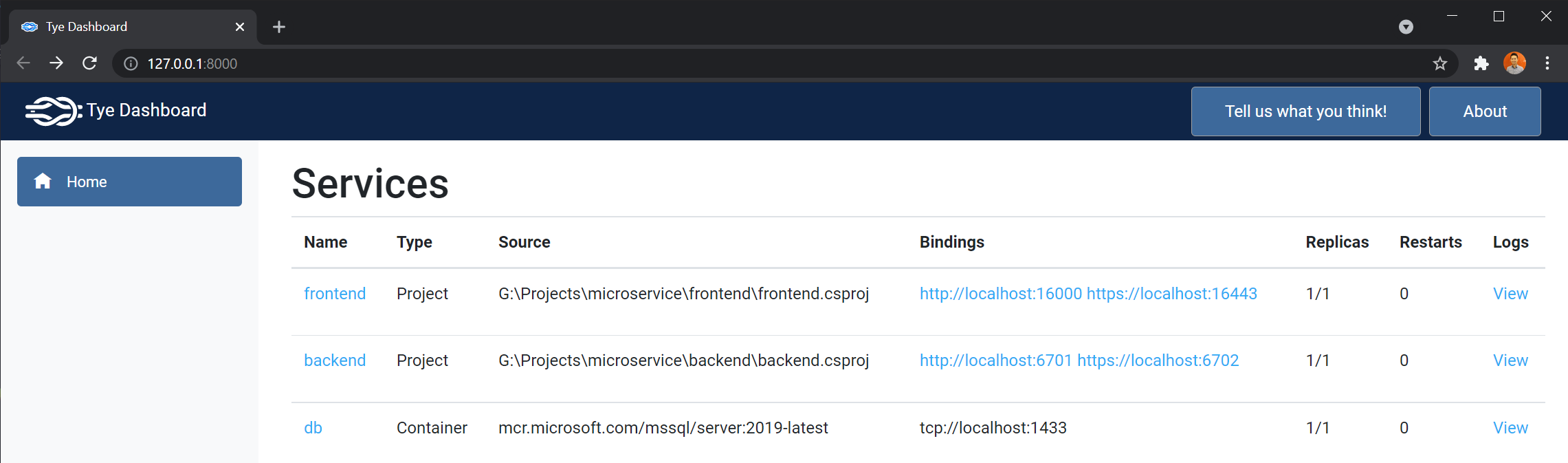Screen dimensions: 1568x463
Task: Click the browser forward arrow
Action: (56, 63)
